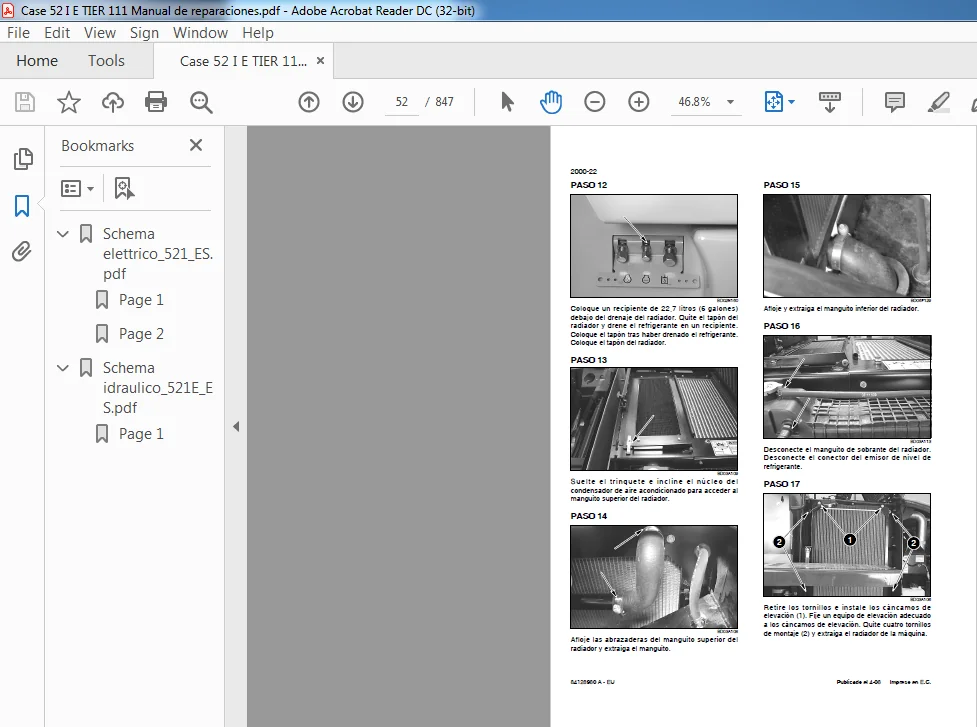The height and width of the screenshot is (727, 977).
Task: Toggle the Bookmarks panel sidebar icon
Action: (22, 206)
